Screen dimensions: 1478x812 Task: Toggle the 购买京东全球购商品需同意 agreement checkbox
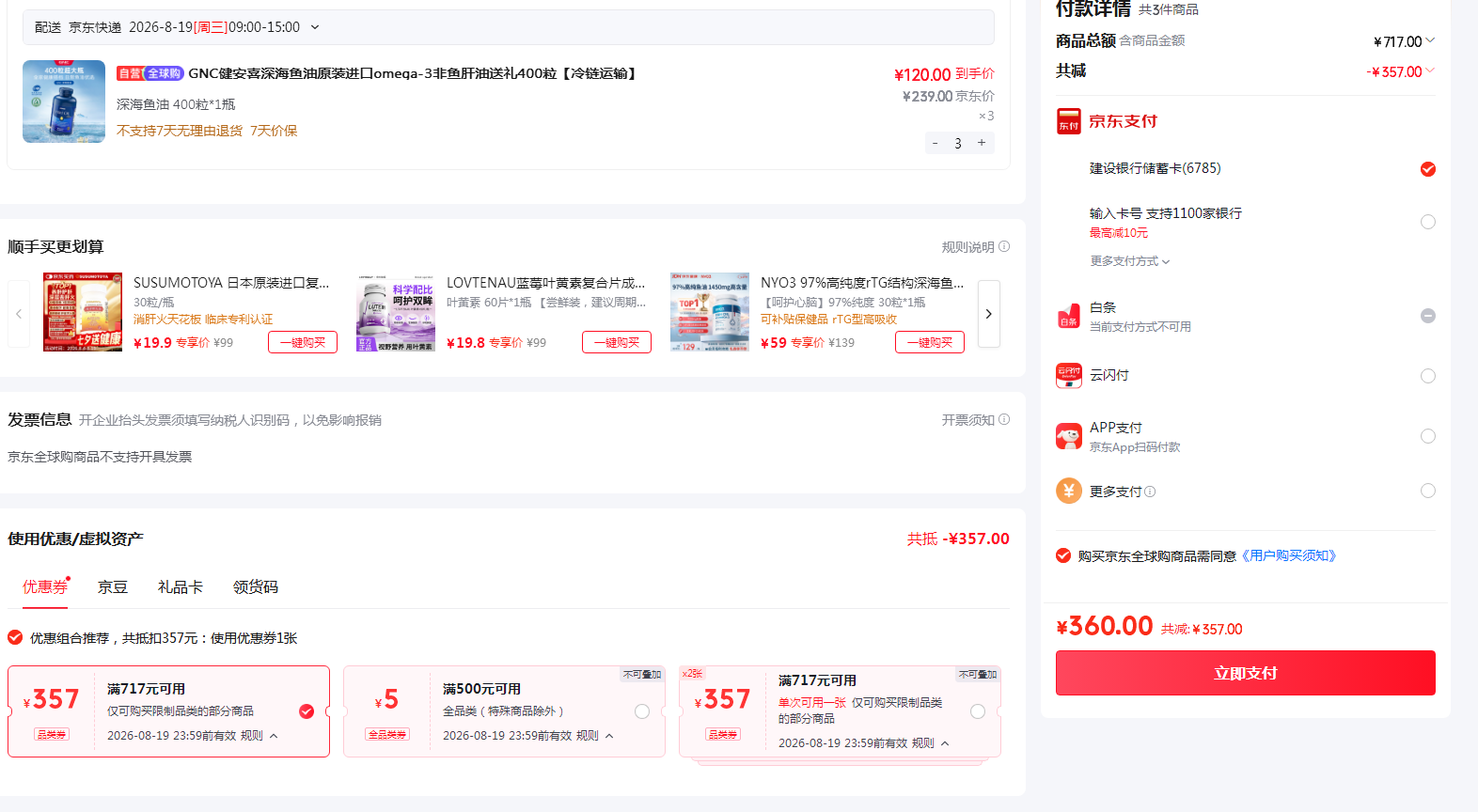click(1063, 555)
